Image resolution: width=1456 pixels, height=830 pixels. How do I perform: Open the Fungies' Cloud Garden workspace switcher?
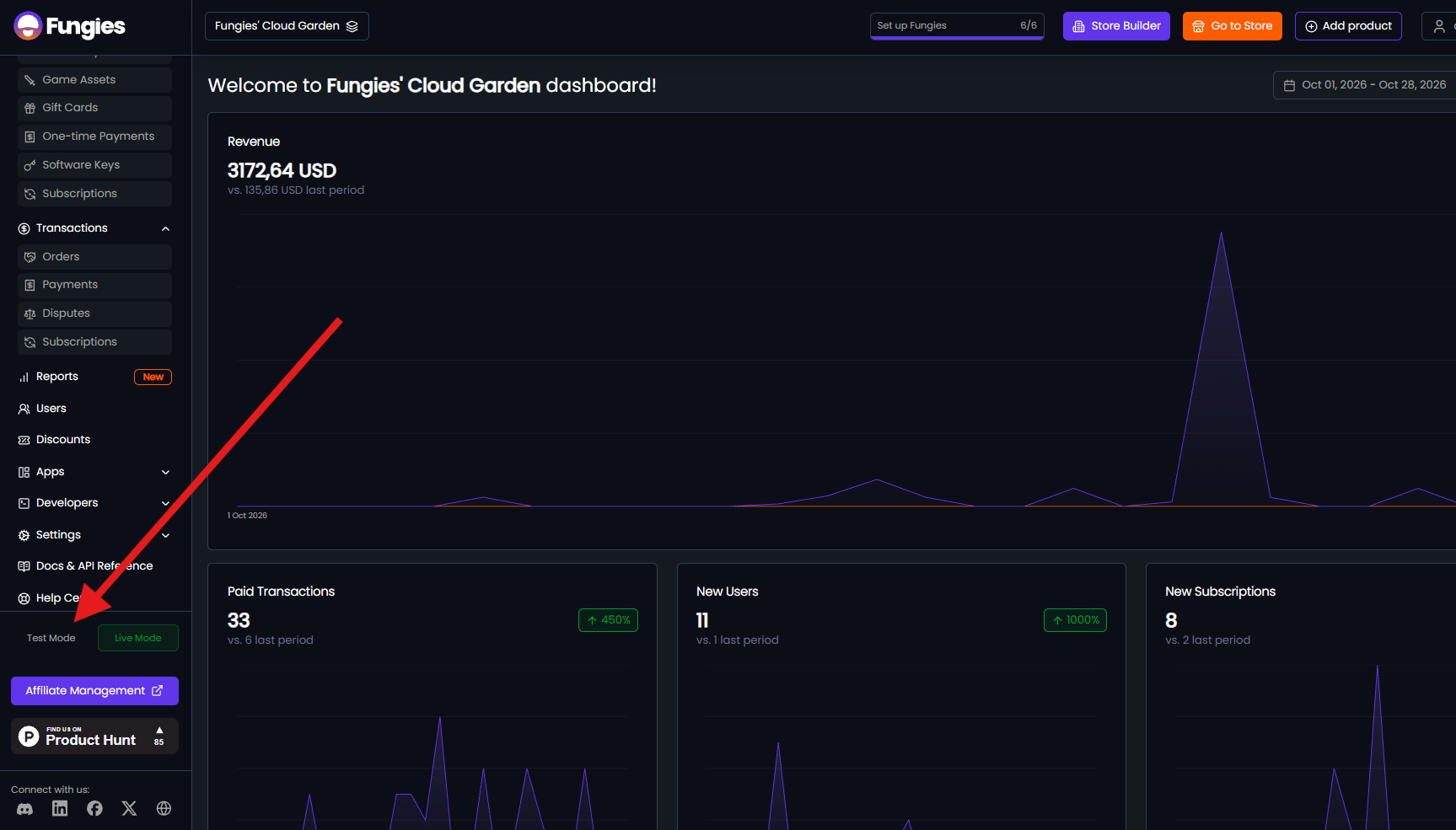click(x=287, y=26)
